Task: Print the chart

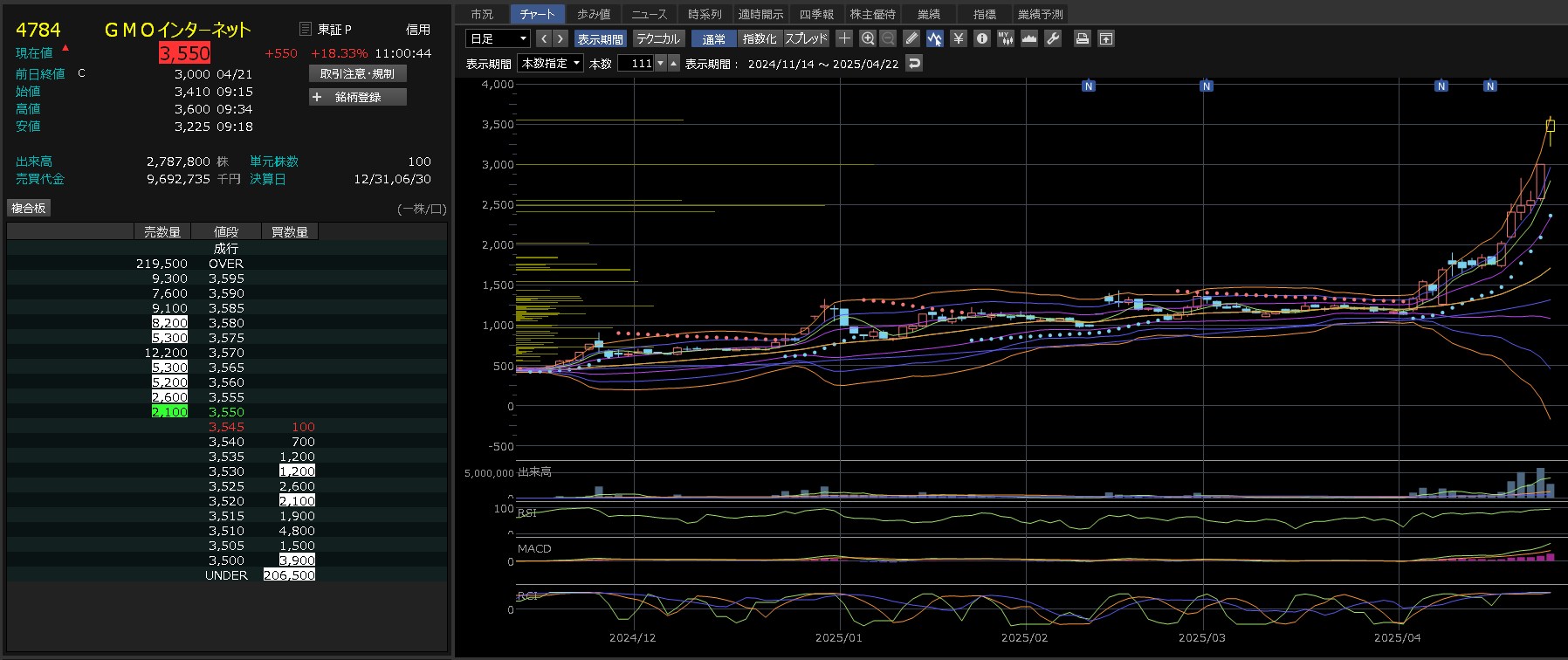Action: click(1083, 38)
